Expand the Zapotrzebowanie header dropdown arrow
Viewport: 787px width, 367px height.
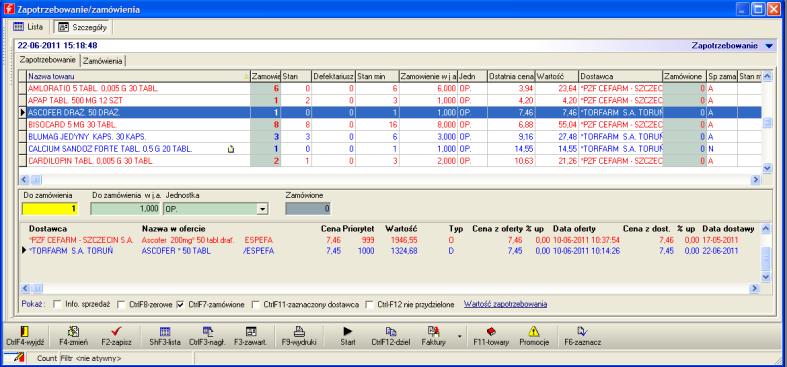tap(769, 46)
